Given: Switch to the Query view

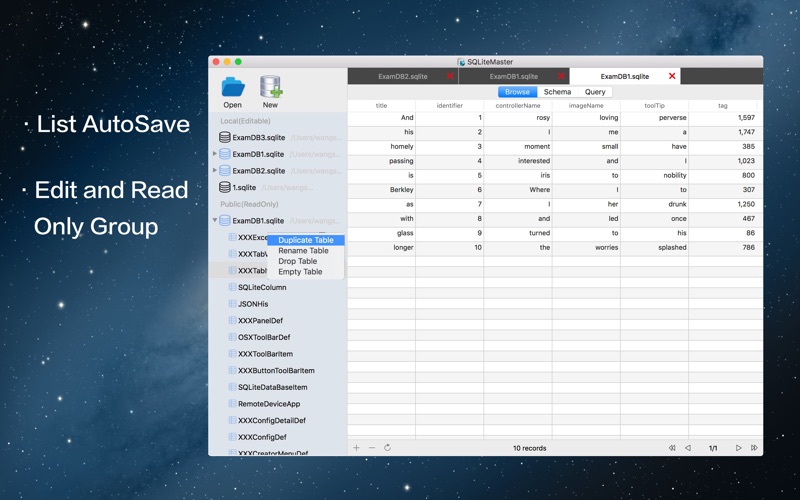Looking at the screenshot, I should pos(595,92).
